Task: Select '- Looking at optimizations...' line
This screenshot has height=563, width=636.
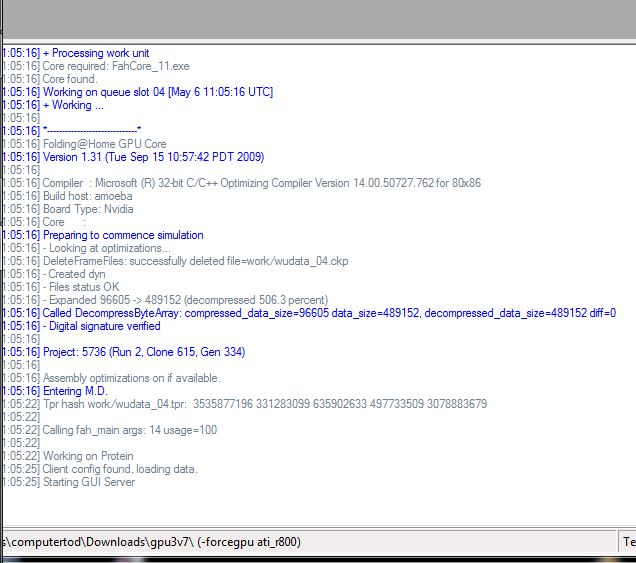Action: (87, 248)
